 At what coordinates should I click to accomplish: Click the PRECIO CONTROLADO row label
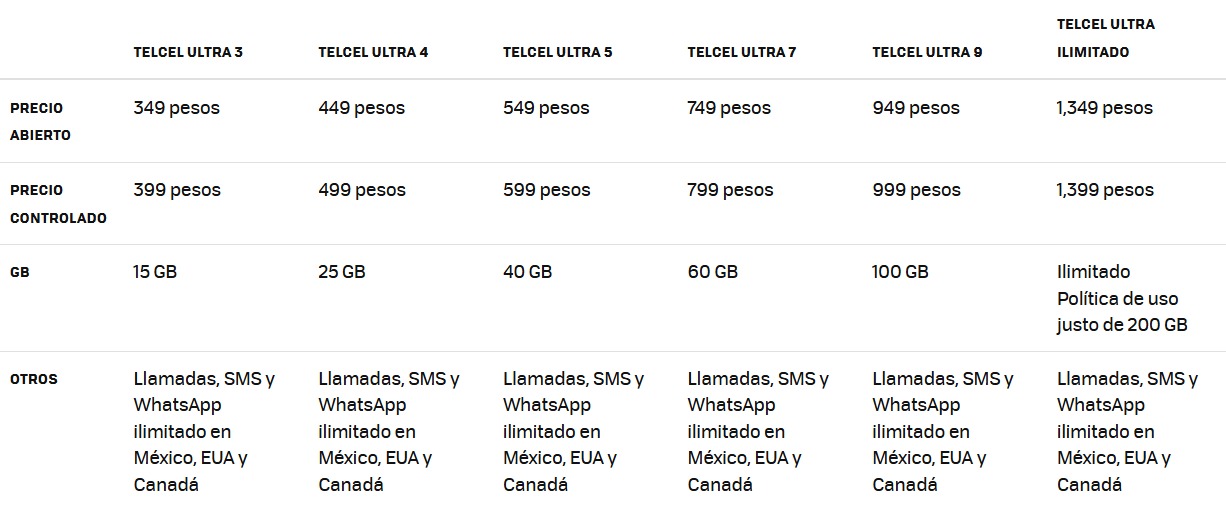pos(58,203)
